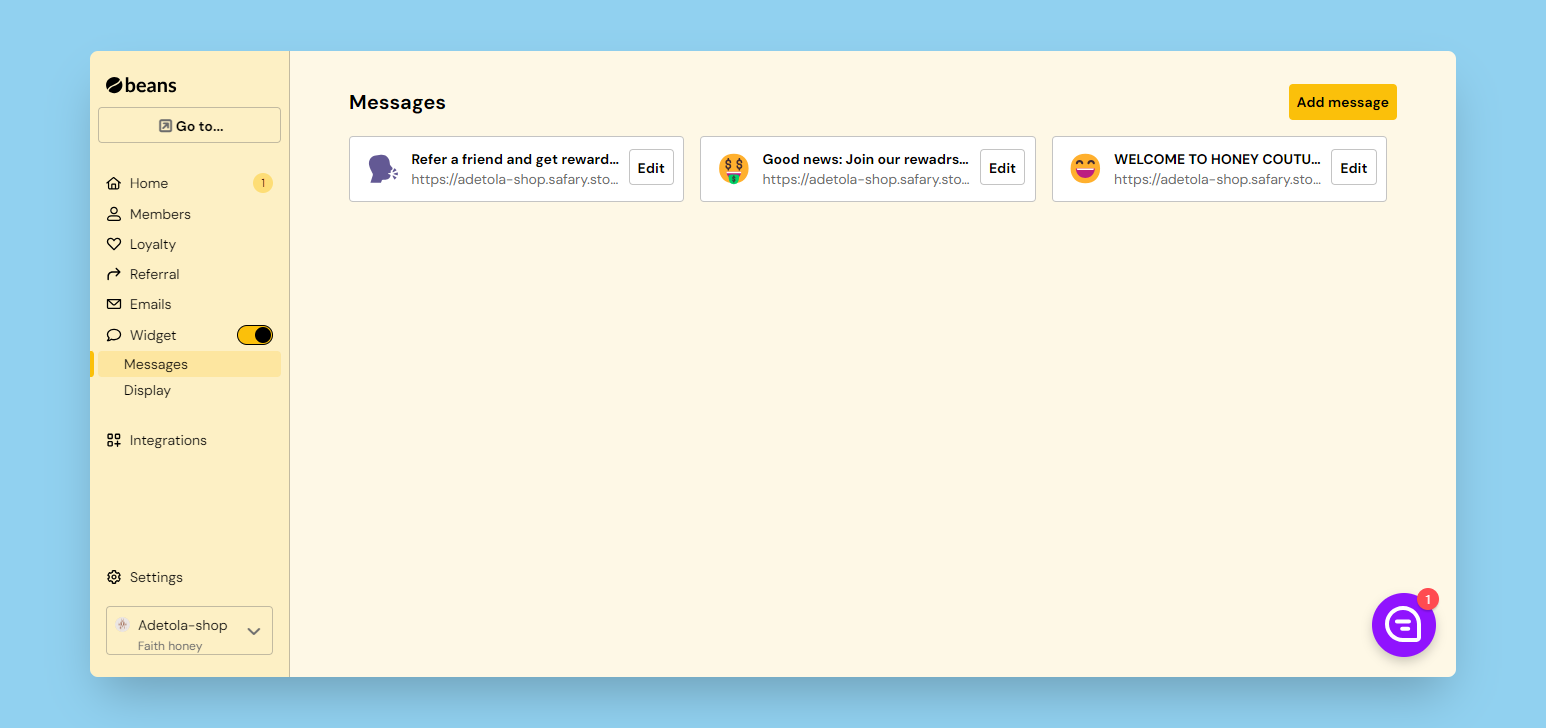The width and height of the screenshot is (1546, 728).
Task: Click the URL under WELCOME message
Action: point(1217,180)
